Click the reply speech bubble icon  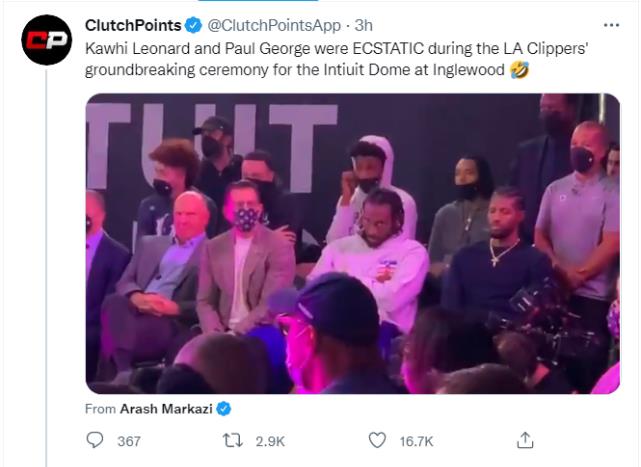tap(96, 440)
